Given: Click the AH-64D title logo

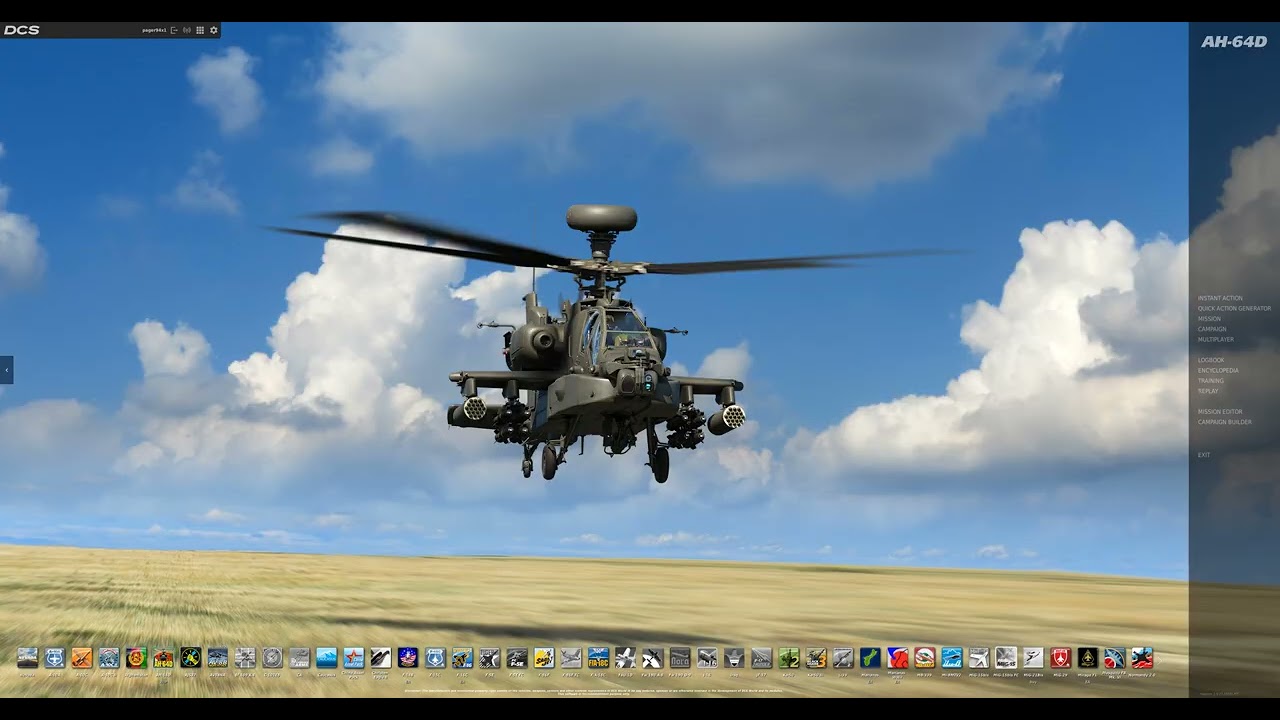Looking at the screenshot, I should pos(1234,42).
